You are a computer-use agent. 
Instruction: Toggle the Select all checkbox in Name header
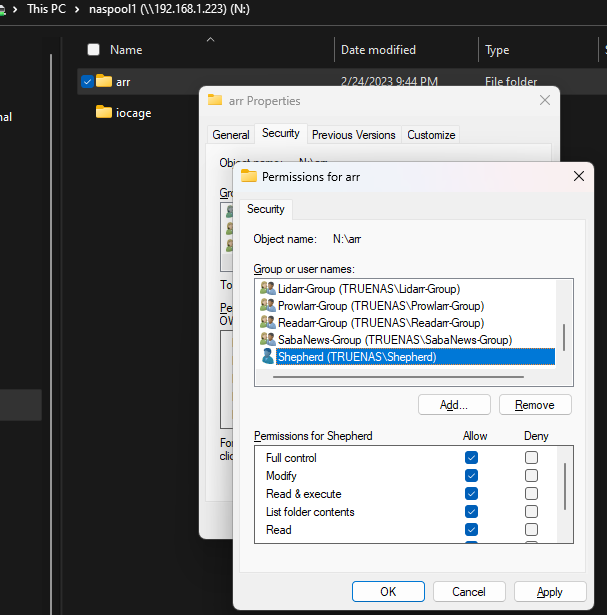[93, 50]
